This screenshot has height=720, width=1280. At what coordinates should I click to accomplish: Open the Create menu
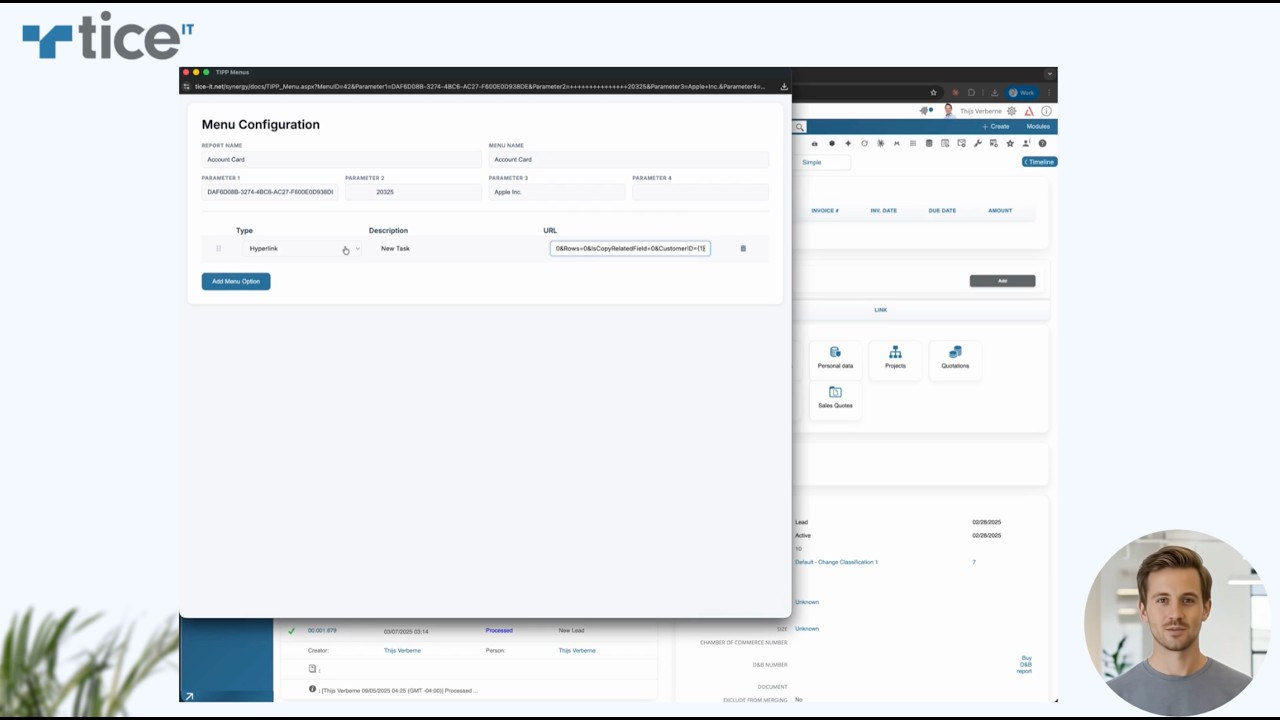(x=995, y=127)
